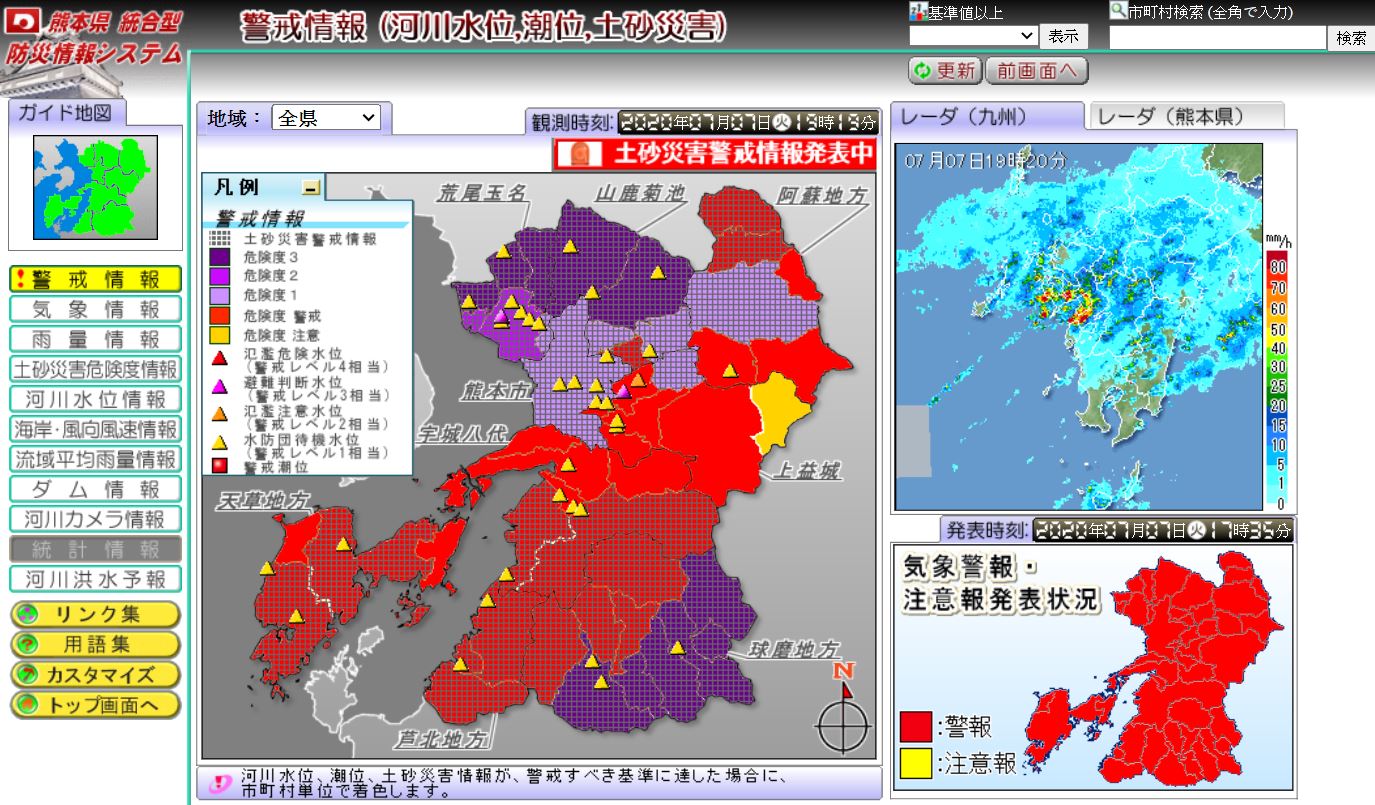This screenshot has width=1375, height=805.
Task: Click the リンク集 button
Action: (95, 614)
